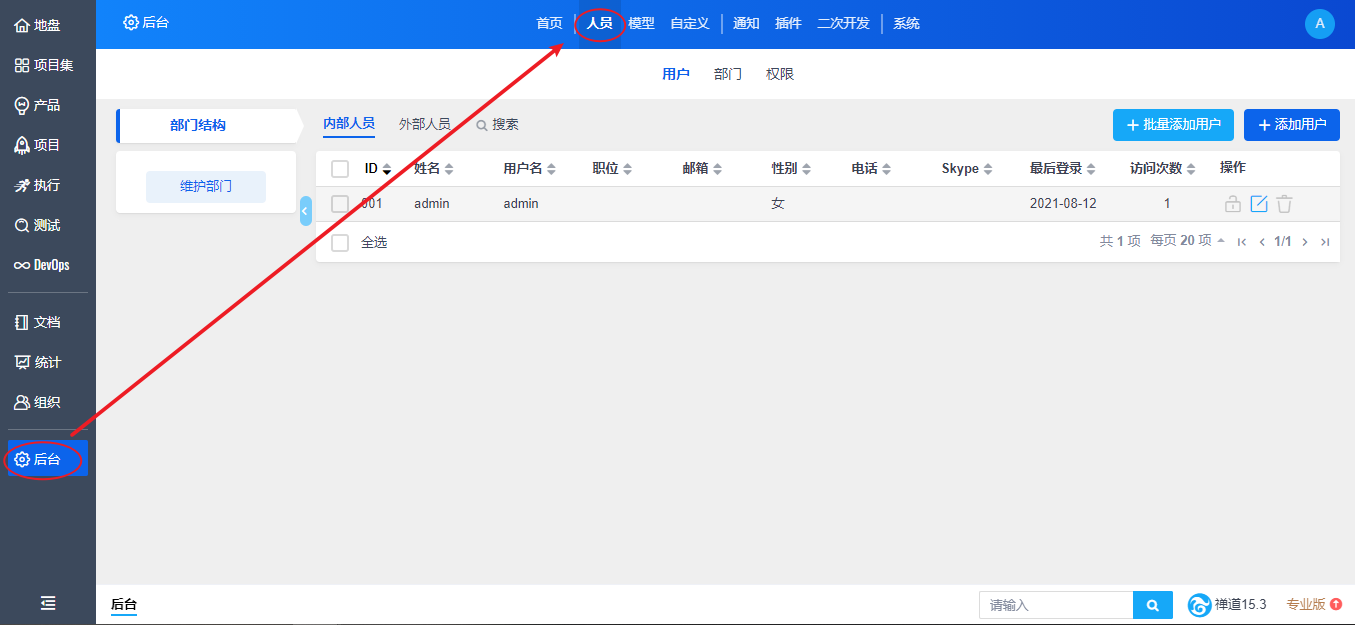Open the user avatar menu
This screenshot has height=625, width=1355.
pyautogui.click(x=1319, y=24)
